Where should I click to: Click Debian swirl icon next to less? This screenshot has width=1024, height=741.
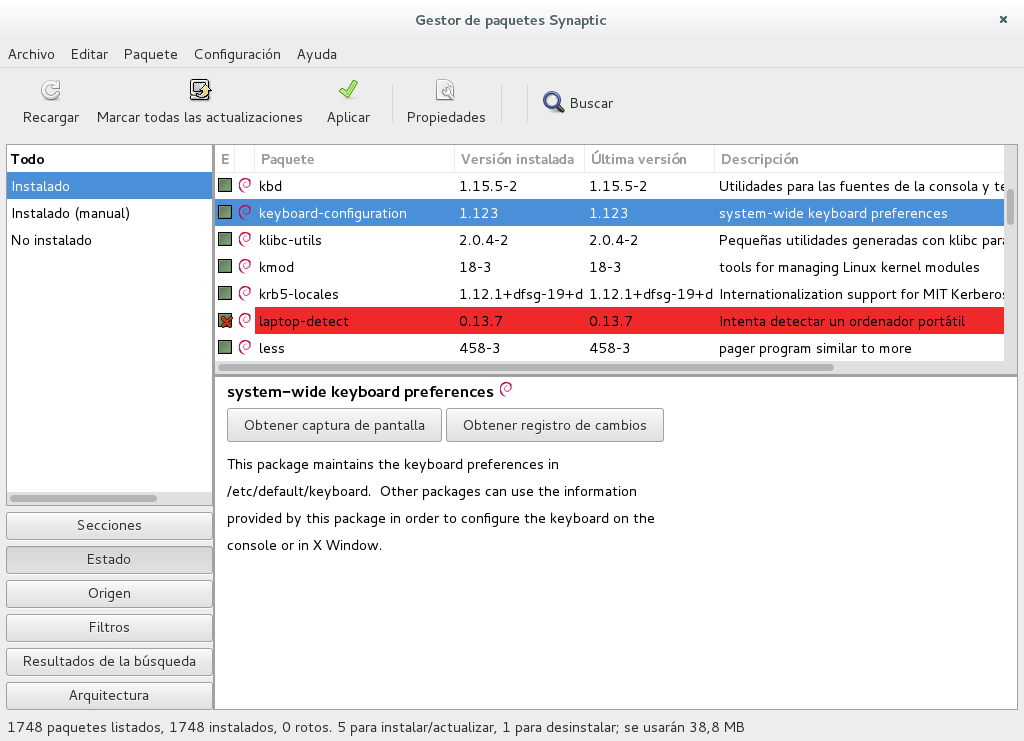[x=245, y=347]
